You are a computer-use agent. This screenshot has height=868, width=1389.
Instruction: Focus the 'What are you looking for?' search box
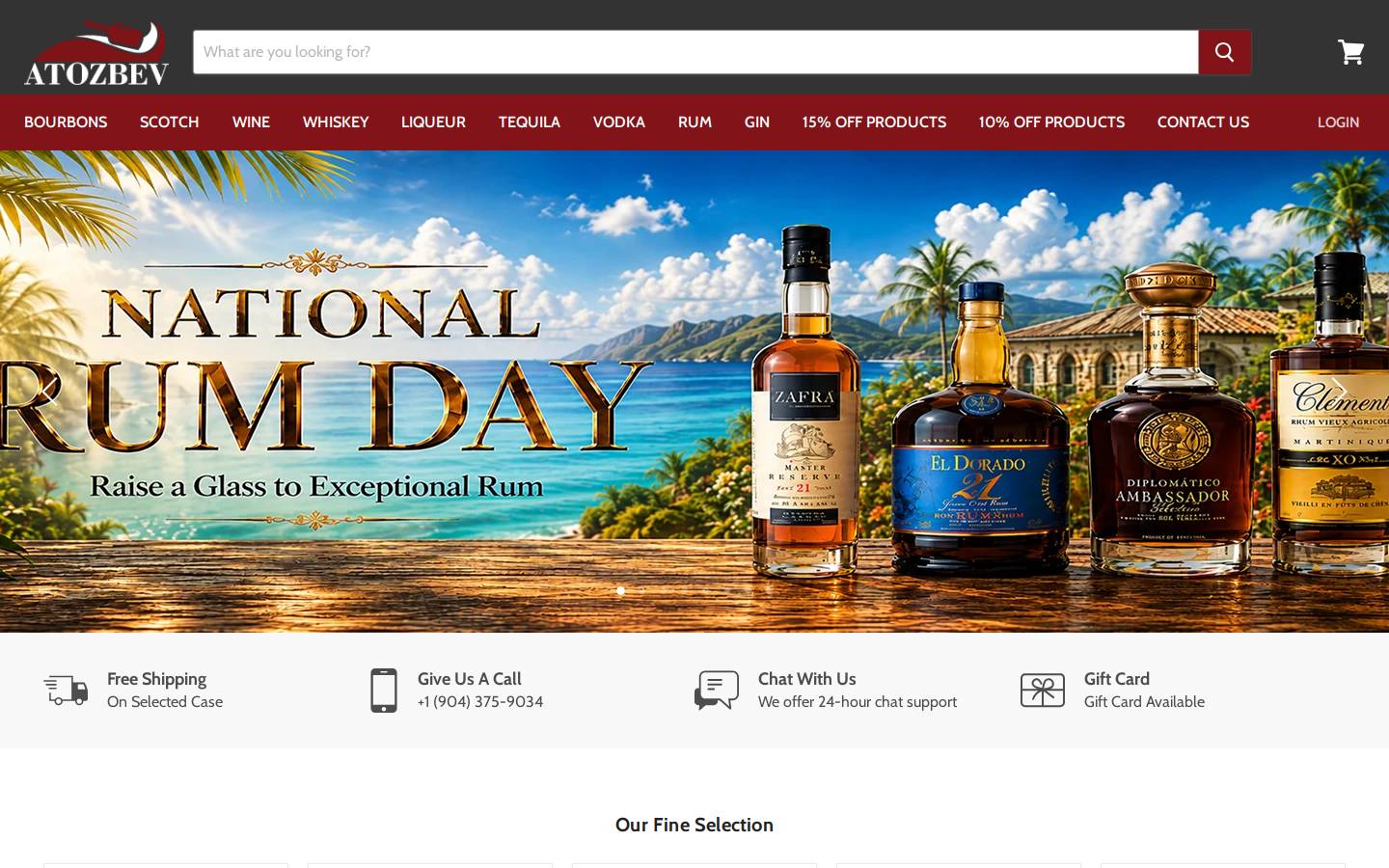(x=695, y=52)
